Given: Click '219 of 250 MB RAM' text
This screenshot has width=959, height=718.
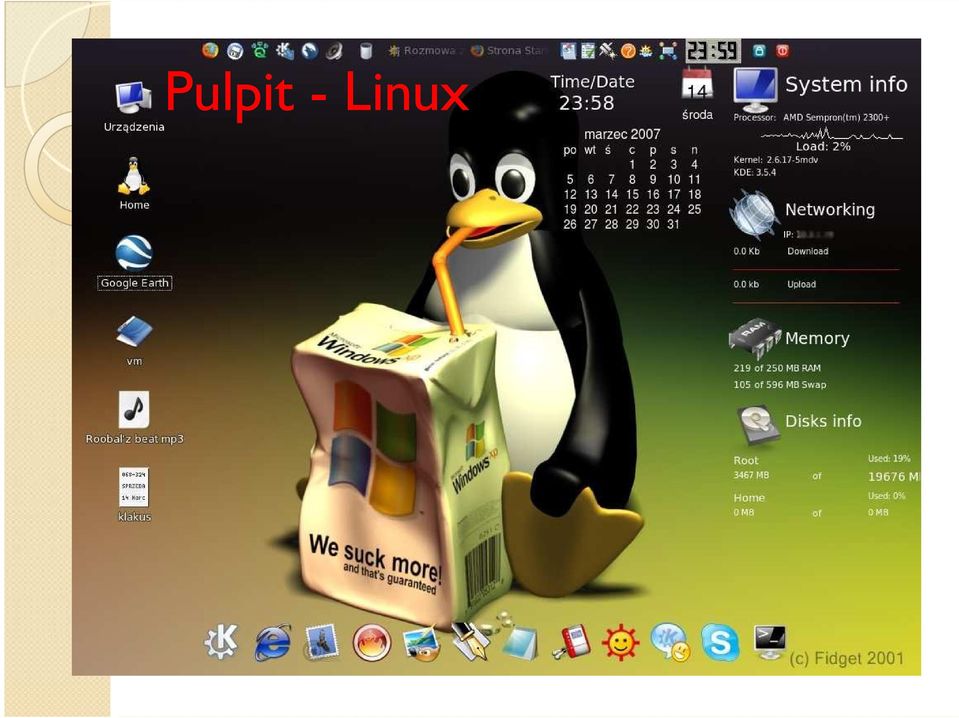Looking at the screenshot, I should 777,368.
